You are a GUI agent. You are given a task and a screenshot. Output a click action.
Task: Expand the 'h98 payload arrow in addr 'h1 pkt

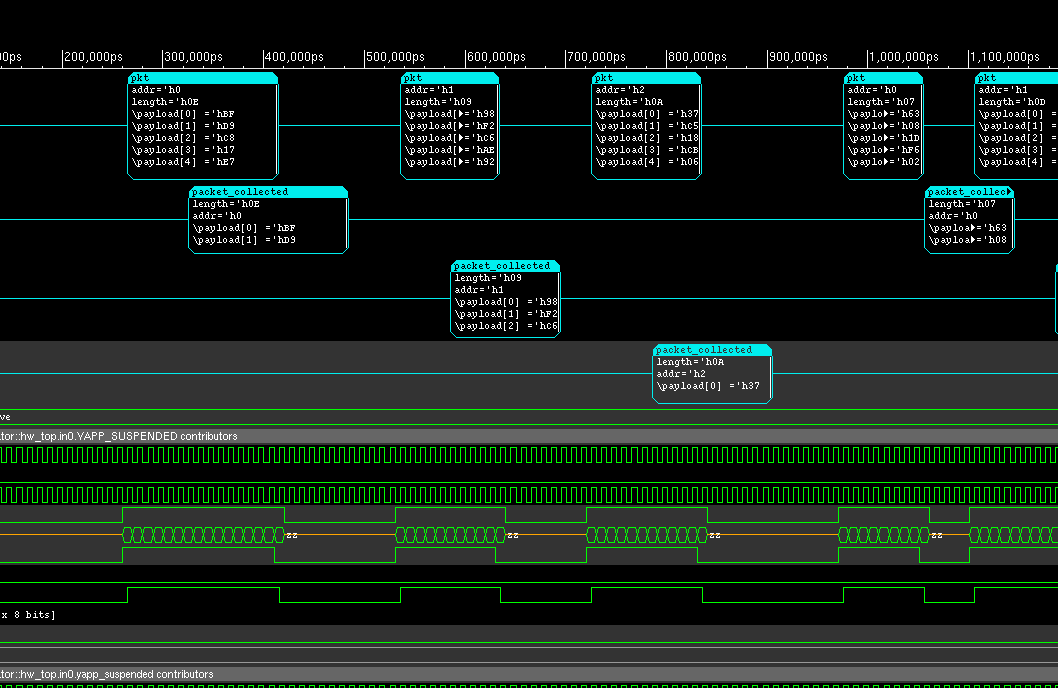[x=462, y=114]
